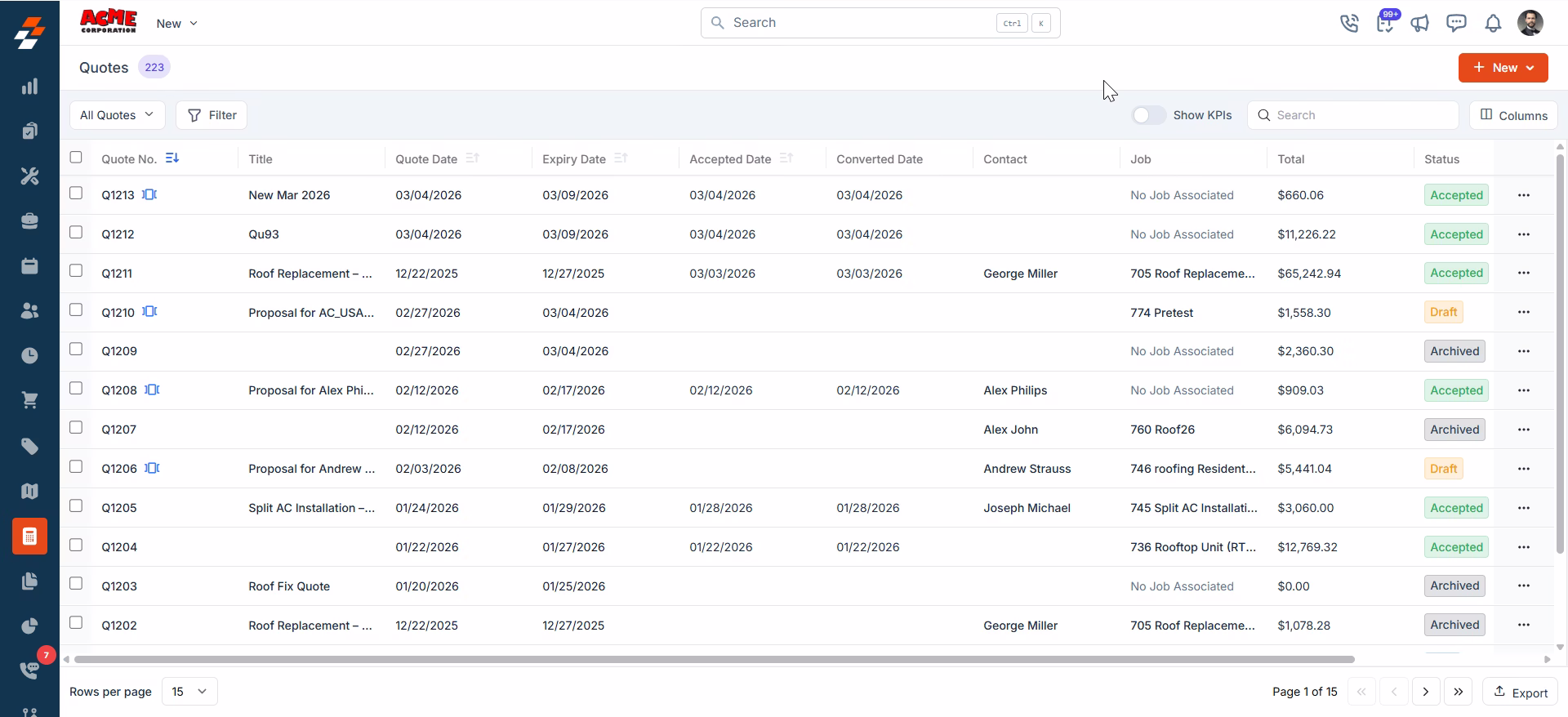This screenshot has height=717, width=1568.
Task: Click the Title column header
Action: [x=260, y=159]
